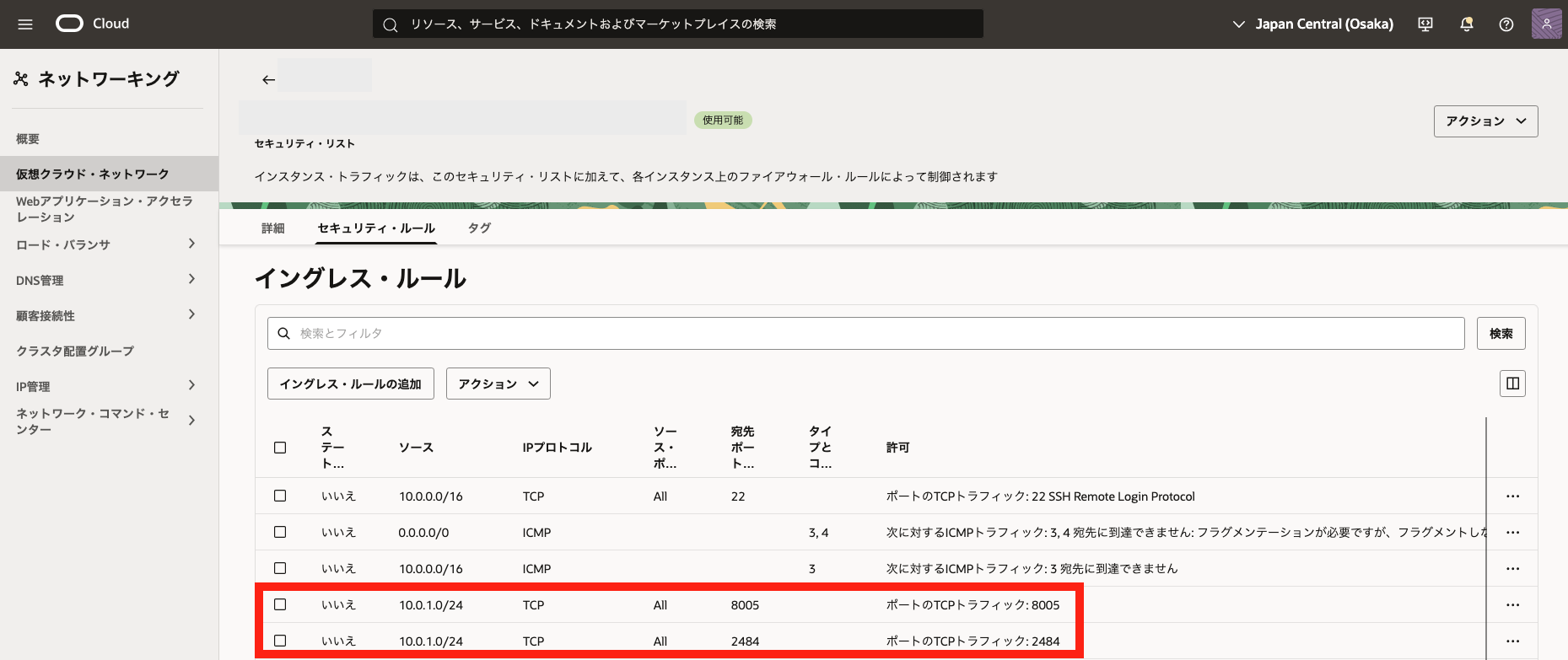Screen dimensions: 1568x660
Task: Open the Japan Central (Osaka) region dropdown
Action: click(1312, 24)
